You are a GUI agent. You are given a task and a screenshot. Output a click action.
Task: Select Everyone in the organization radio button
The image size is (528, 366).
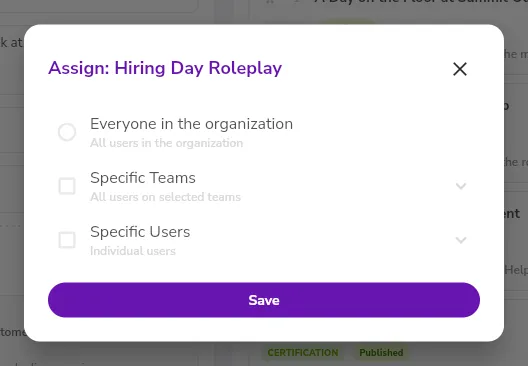[67, 132]
